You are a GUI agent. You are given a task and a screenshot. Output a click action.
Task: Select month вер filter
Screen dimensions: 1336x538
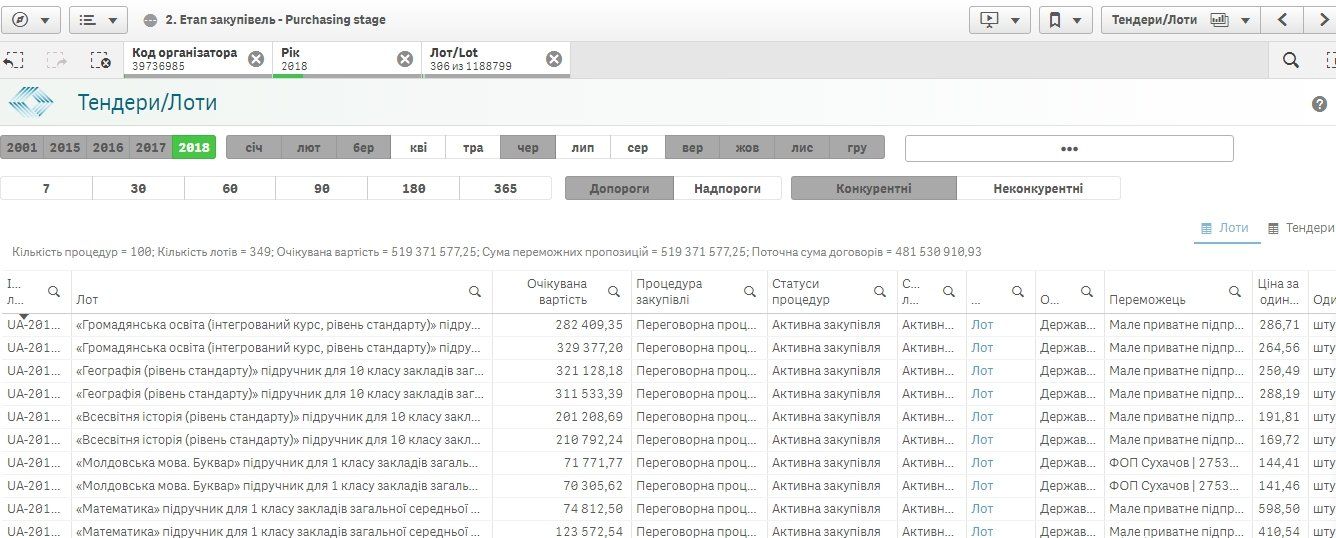click(692, 147)
